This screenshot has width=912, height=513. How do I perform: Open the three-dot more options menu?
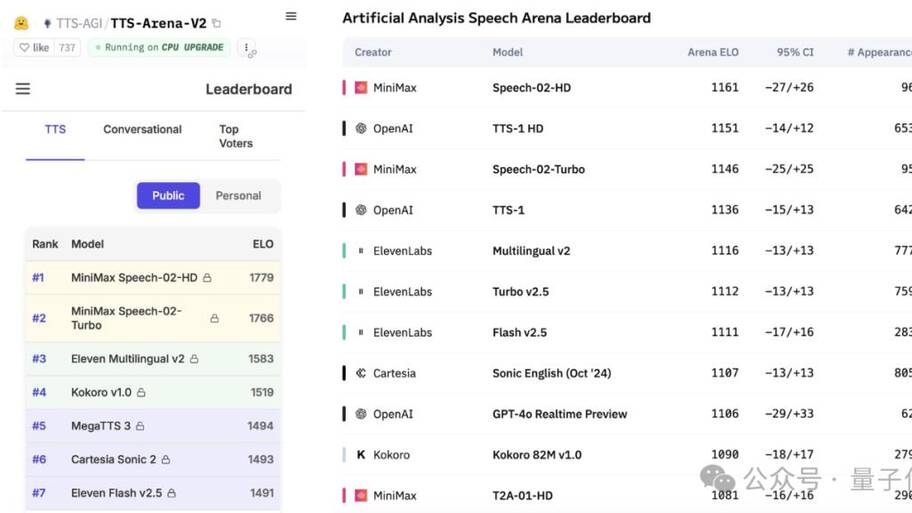coord(247,48)
